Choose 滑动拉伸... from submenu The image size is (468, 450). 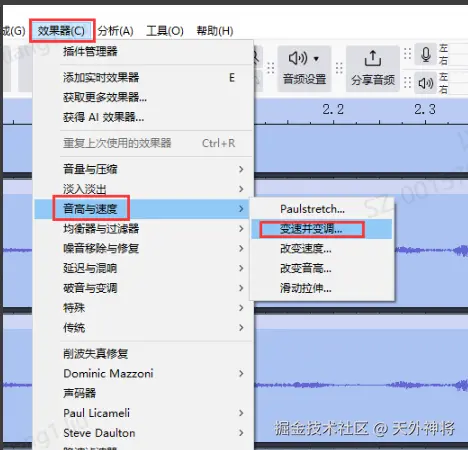pyautogui.click(x=322, y=288)
